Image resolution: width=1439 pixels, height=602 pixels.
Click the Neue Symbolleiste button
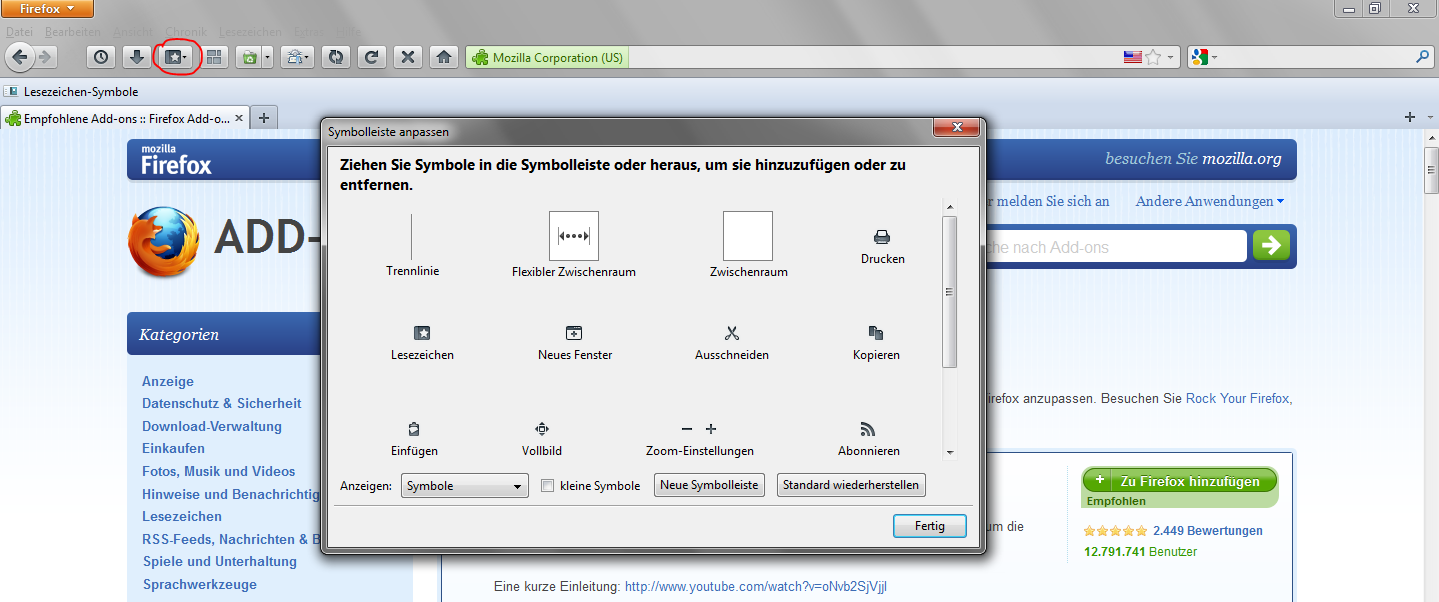coord(710,485)
